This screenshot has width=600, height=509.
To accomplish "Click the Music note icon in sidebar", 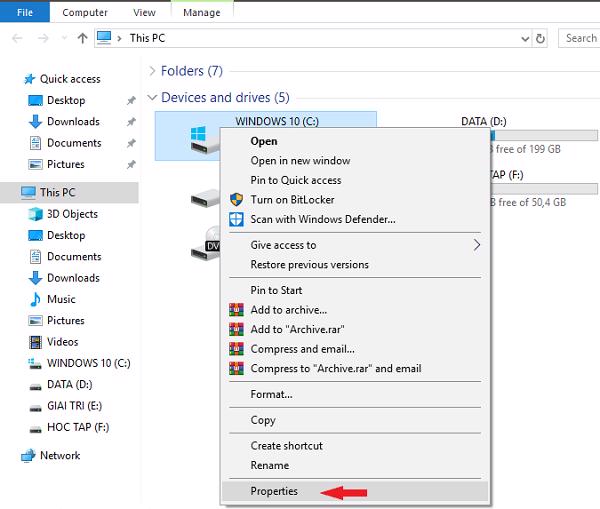I will click(x=36, y=299).
